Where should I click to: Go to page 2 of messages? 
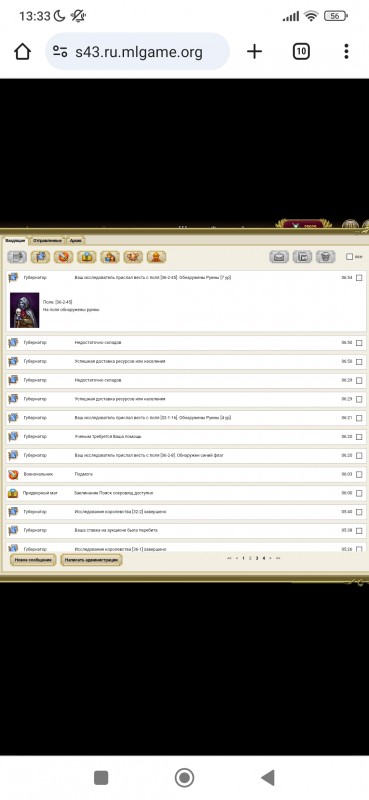pos(250,559)
